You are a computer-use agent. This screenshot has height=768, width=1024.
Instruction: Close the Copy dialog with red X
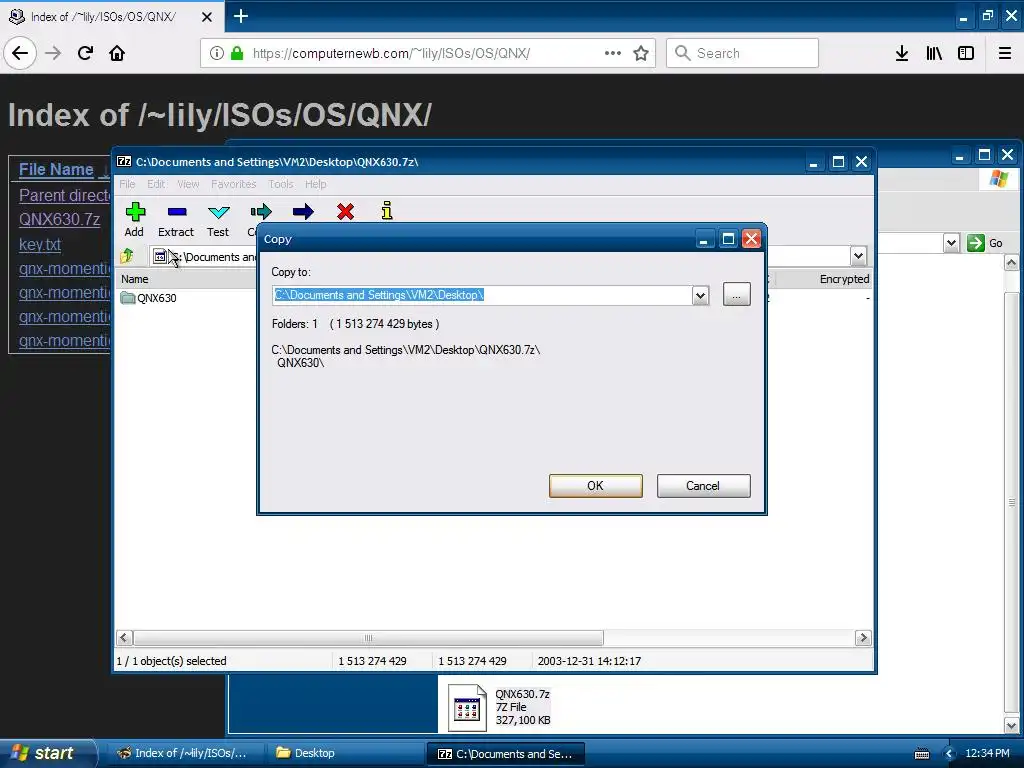(x=751, y=239)
